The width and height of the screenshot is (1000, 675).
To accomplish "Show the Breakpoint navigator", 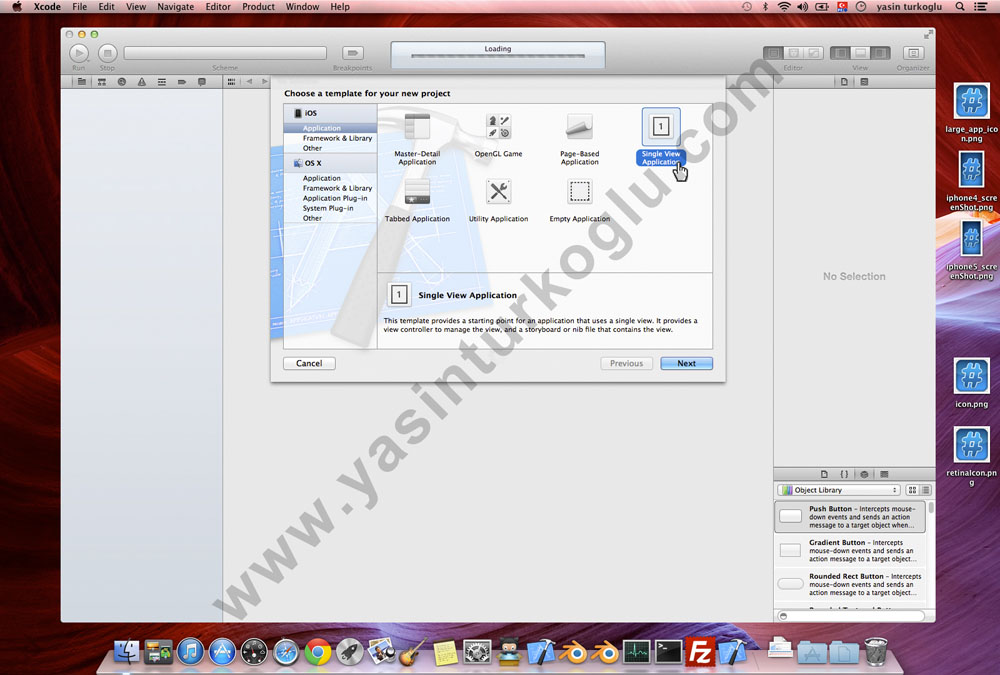I will (182, 82).
